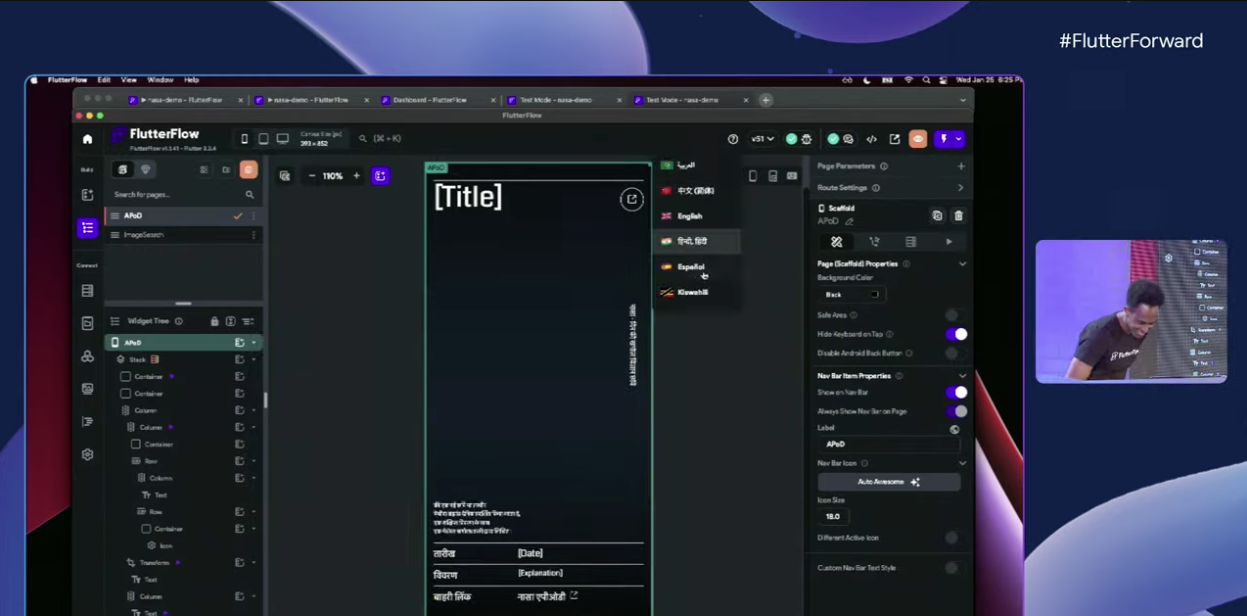Open the Help menu in menu bar
1247x616 pixels.
pyautogui.click(x=191, y=80)
